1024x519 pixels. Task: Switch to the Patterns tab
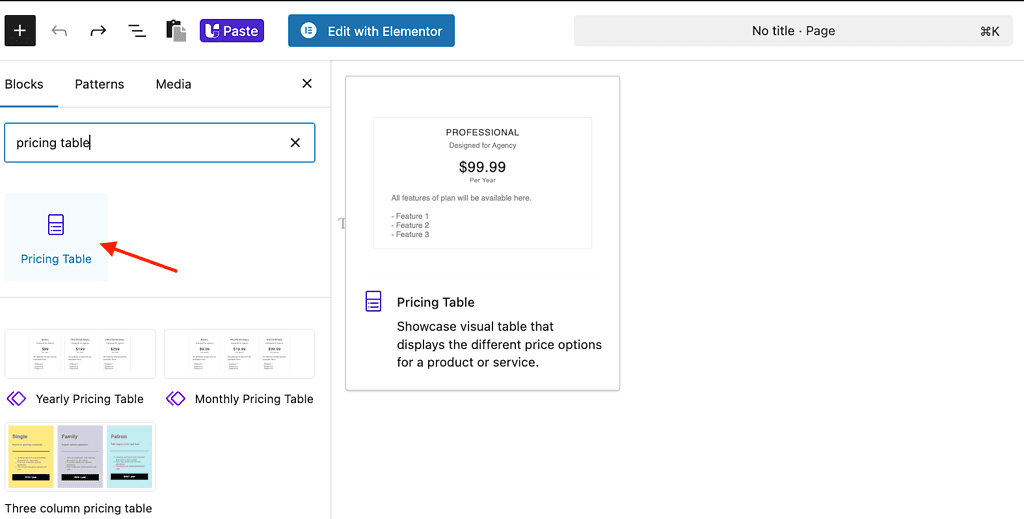click(99, 84)
